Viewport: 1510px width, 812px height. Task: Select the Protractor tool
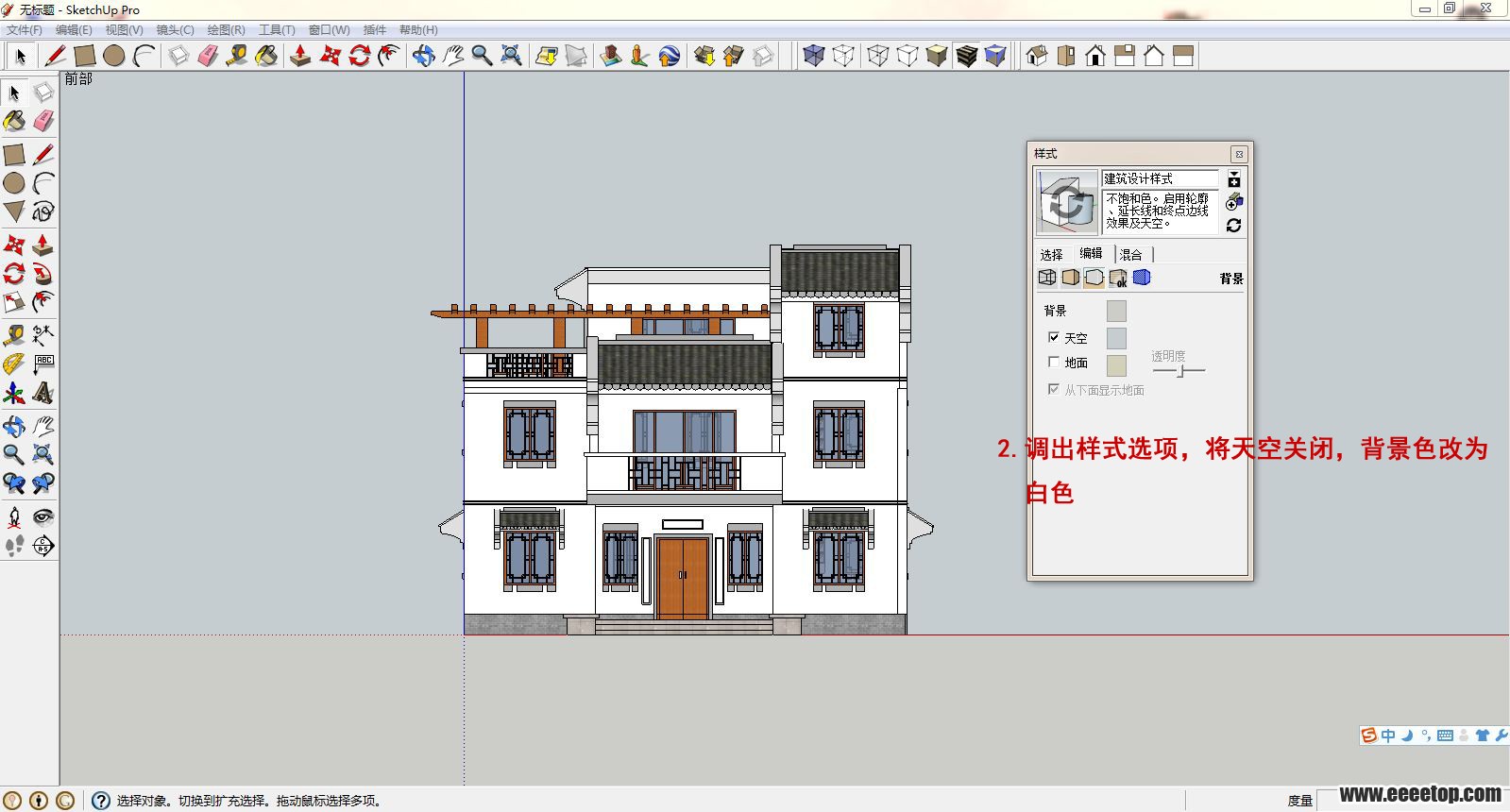[x=14, y=364]
